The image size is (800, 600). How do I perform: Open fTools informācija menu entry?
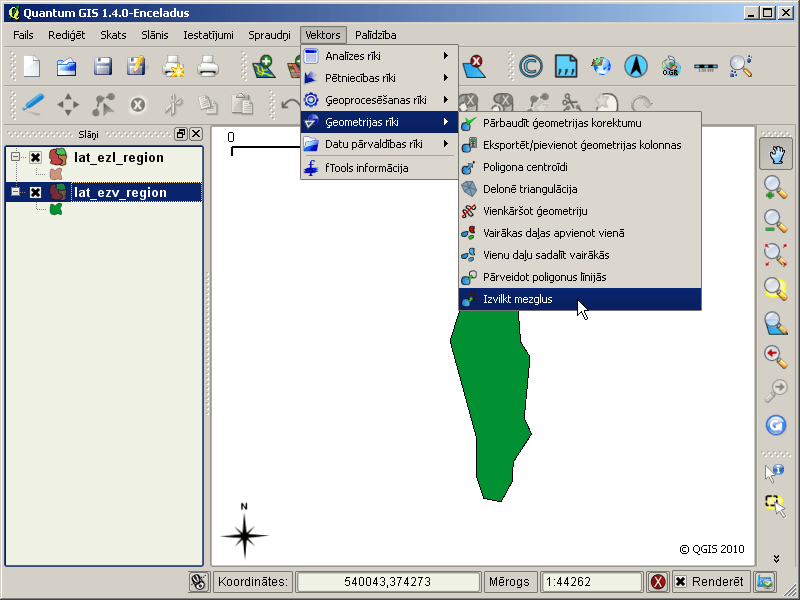379,168
